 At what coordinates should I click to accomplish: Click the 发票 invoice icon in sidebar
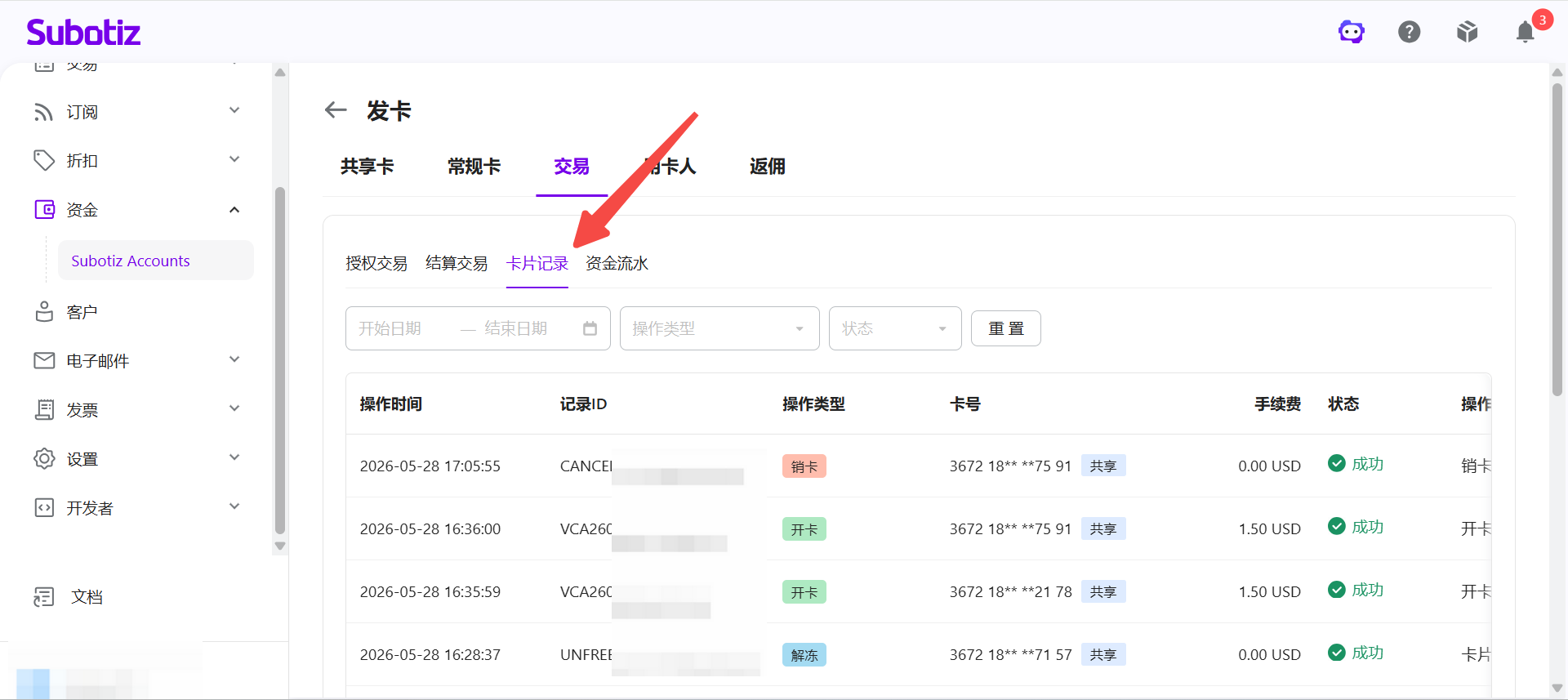pos(44,410)
